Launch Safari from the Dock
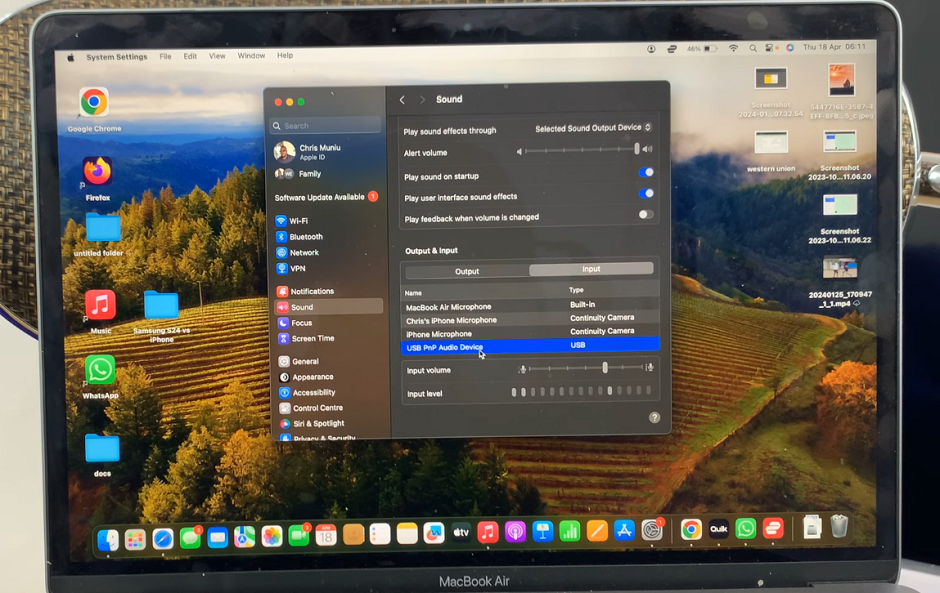 point(162,538)
